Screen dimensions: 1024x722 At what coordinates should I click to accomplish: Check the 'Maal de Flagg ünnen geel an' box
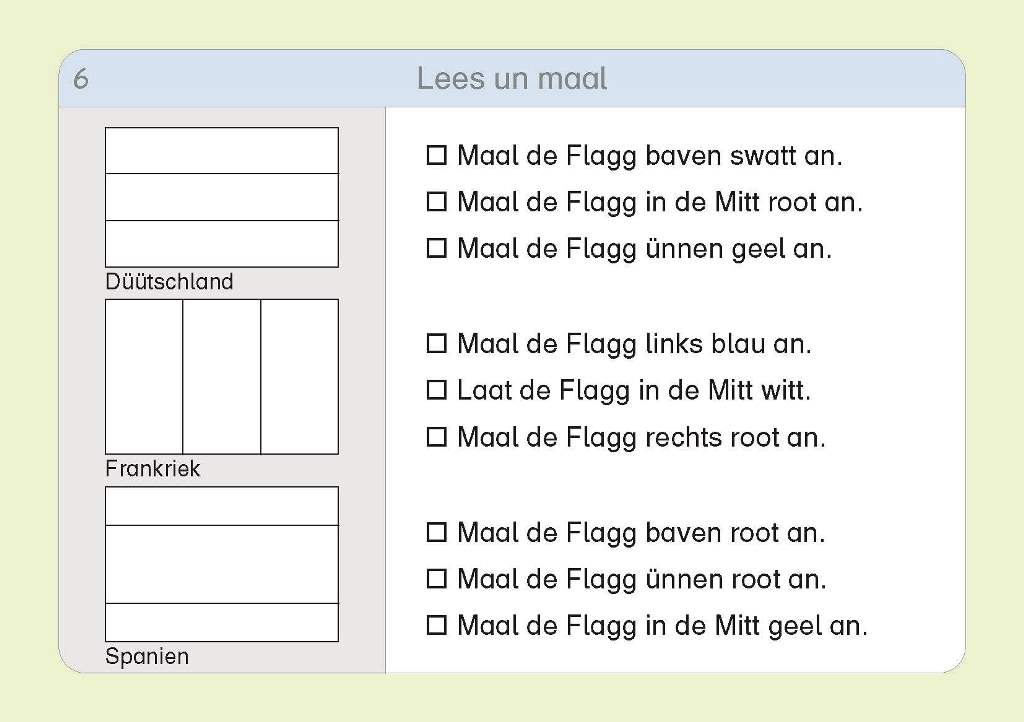click(x=436, y=249)
